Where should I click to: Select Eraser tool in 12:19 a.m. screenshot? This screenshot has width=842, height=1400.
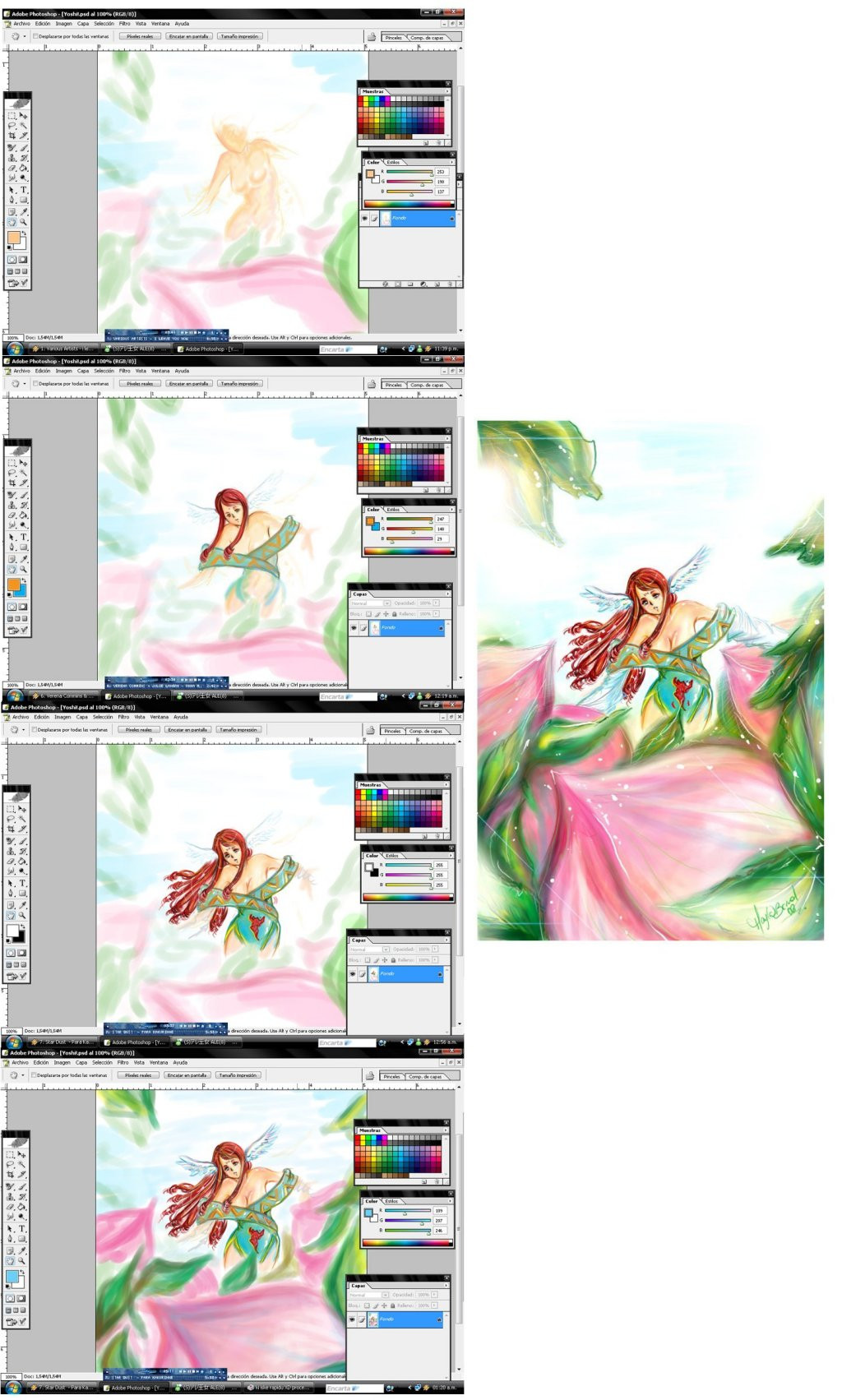(12, 515)
